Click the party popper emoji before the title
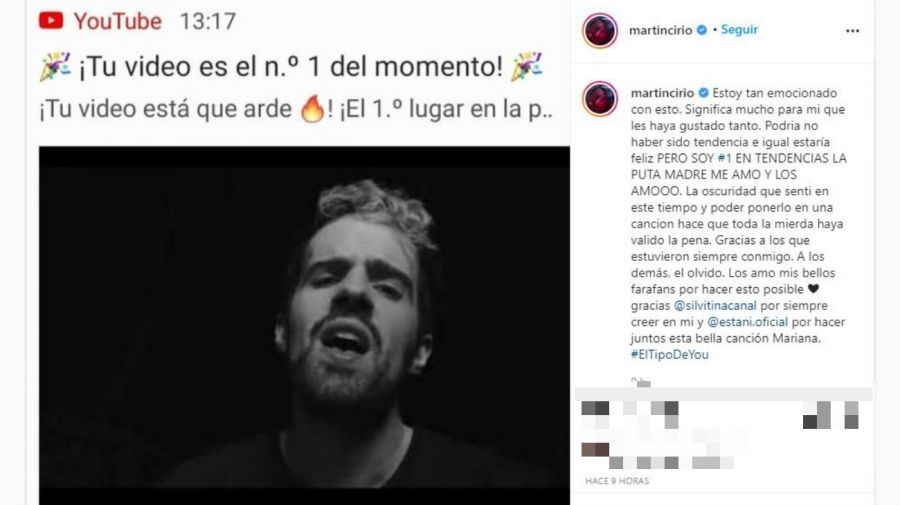 click(55, 66)
